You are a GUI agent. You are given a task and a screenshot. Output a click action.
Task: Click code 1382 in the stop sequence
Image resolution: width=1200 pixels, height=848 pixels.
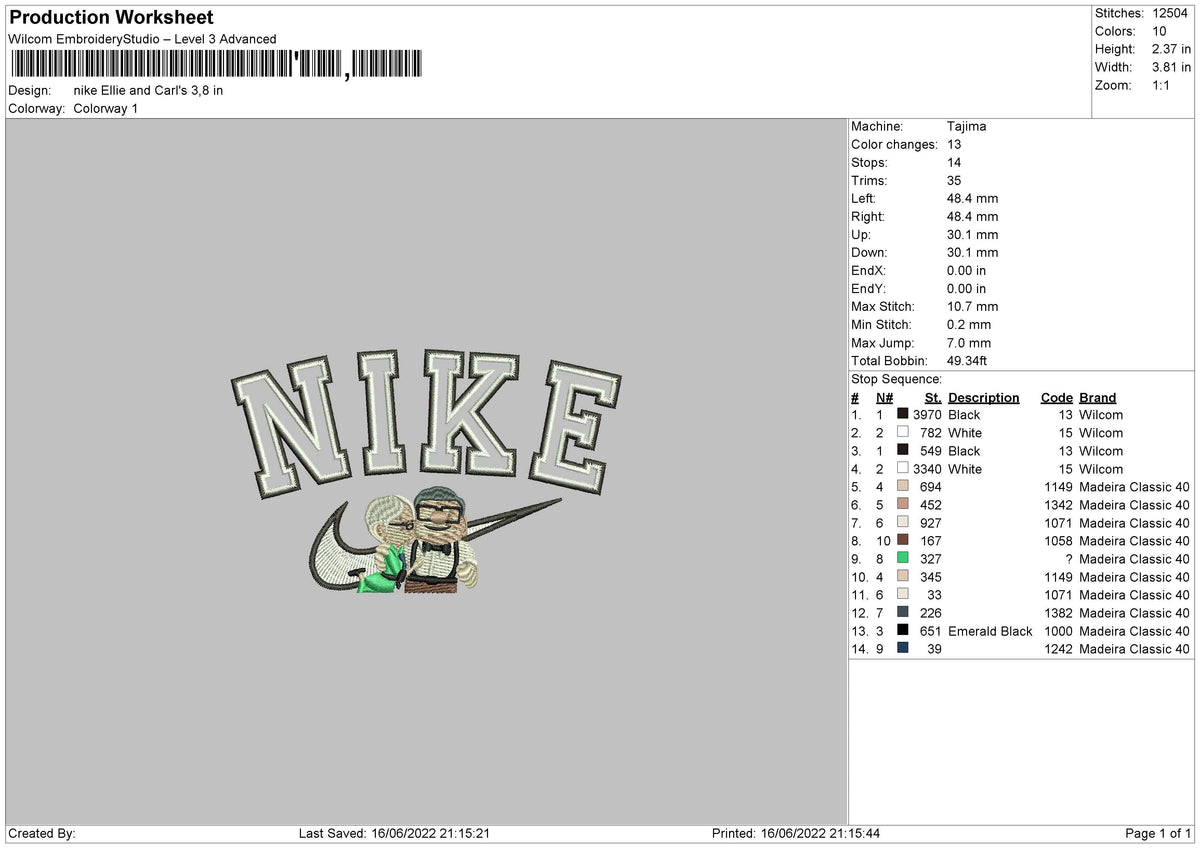1057,613
